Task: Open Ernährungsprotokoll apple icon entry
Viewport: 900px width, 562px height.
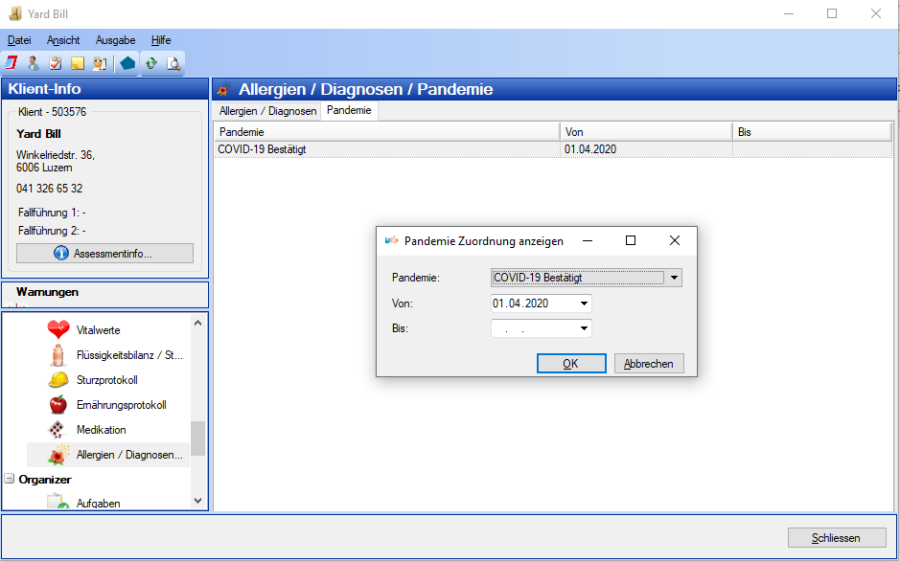Action: (58, 404)
